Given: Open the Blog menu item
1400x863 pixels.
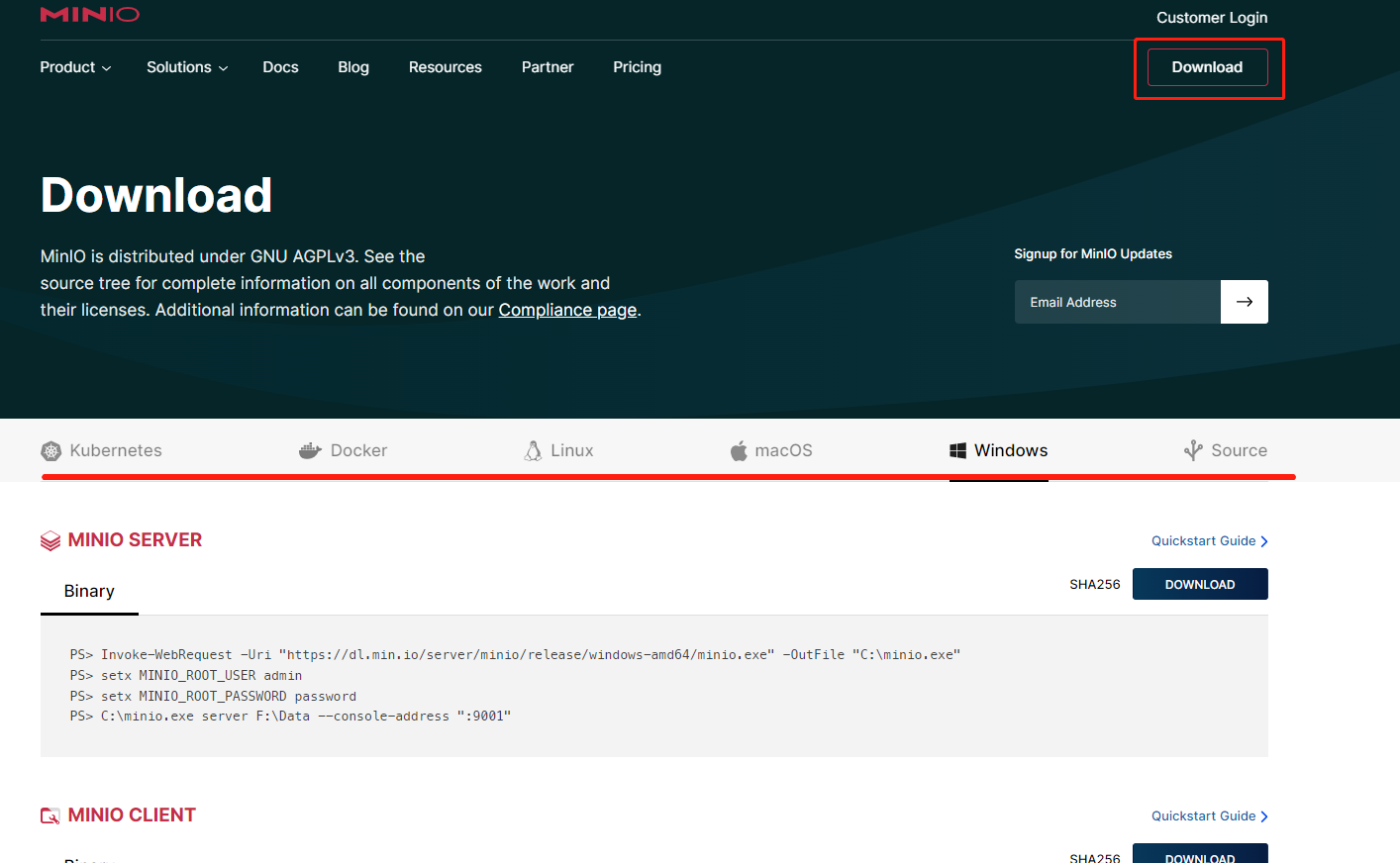Looking at the screenshot, I should pos(353,67).
